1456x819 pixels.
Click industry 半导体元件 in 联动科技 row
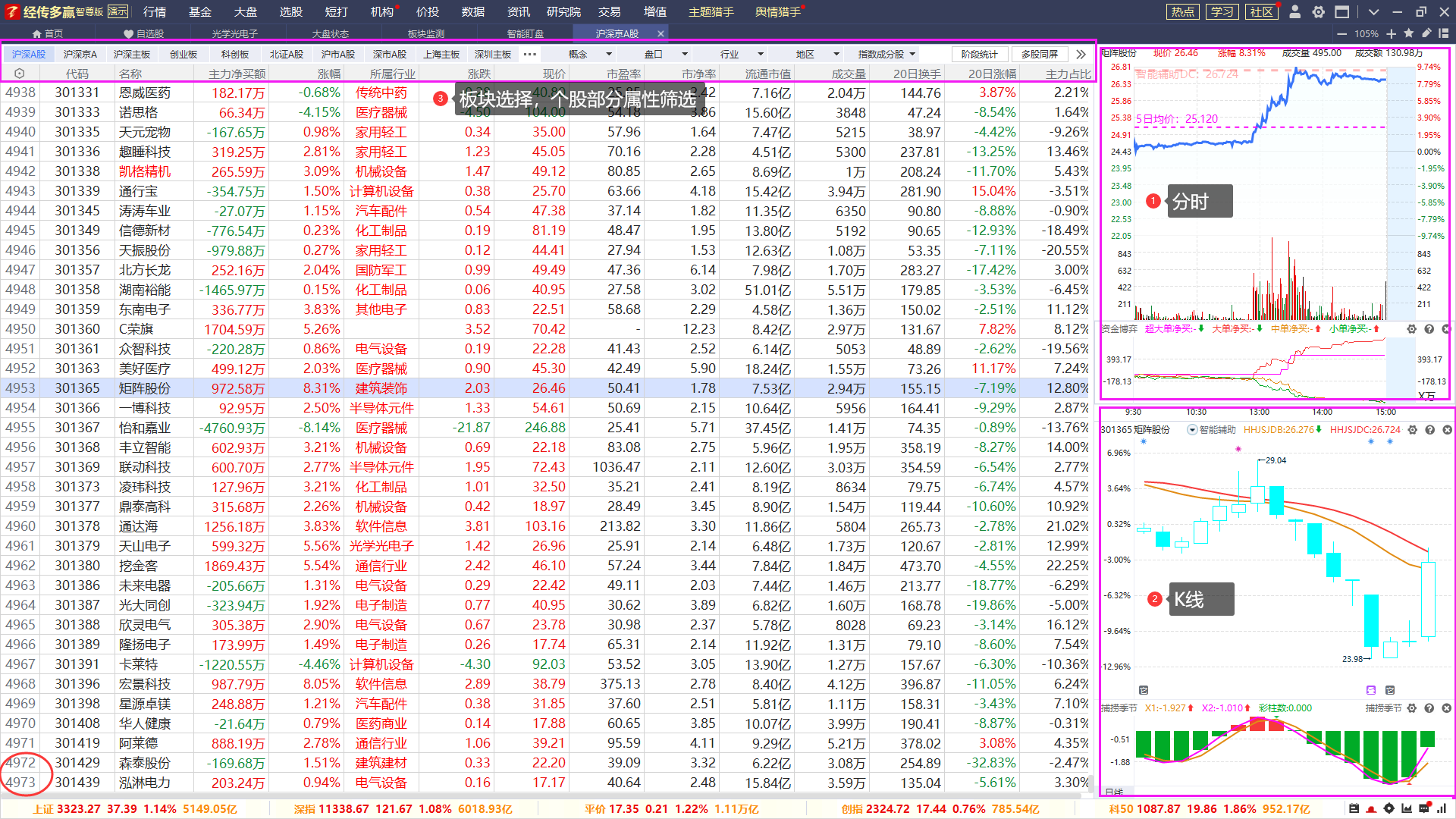pos(381,467)
